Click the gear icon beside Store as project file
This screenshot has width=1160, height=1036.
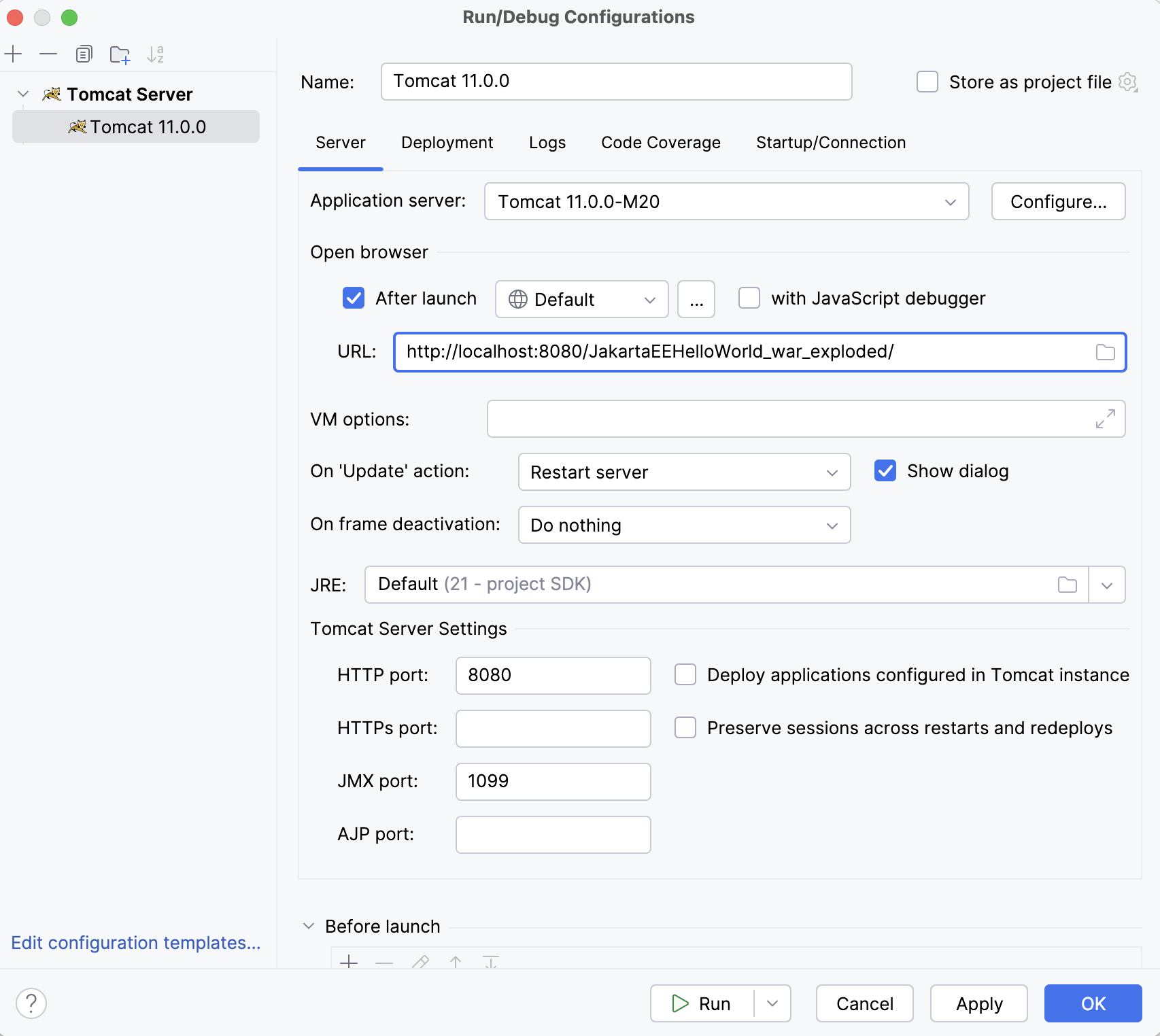(x=1127, y=82)
